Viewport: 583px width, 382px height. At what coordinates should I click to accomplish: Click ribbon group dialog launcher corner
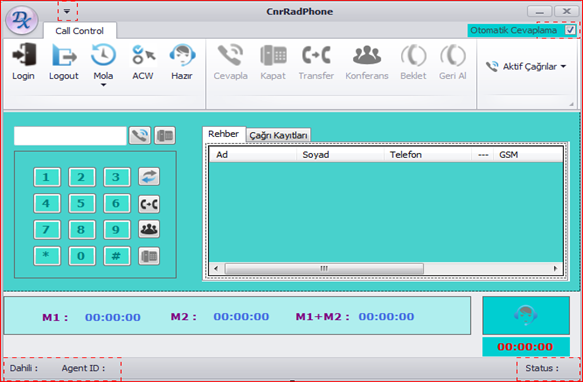point(571,105)
